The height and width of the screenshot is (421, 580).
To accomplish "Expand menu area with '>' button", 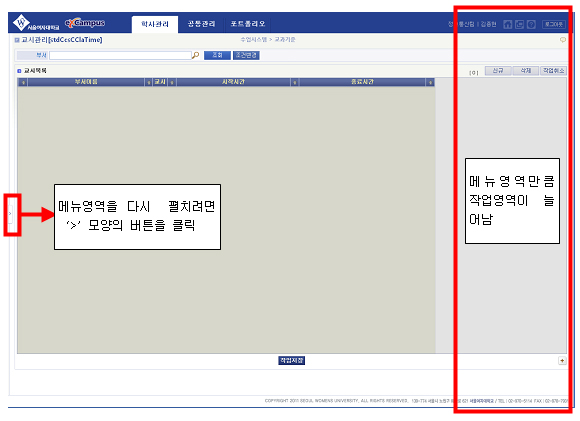I will (10, 214).
